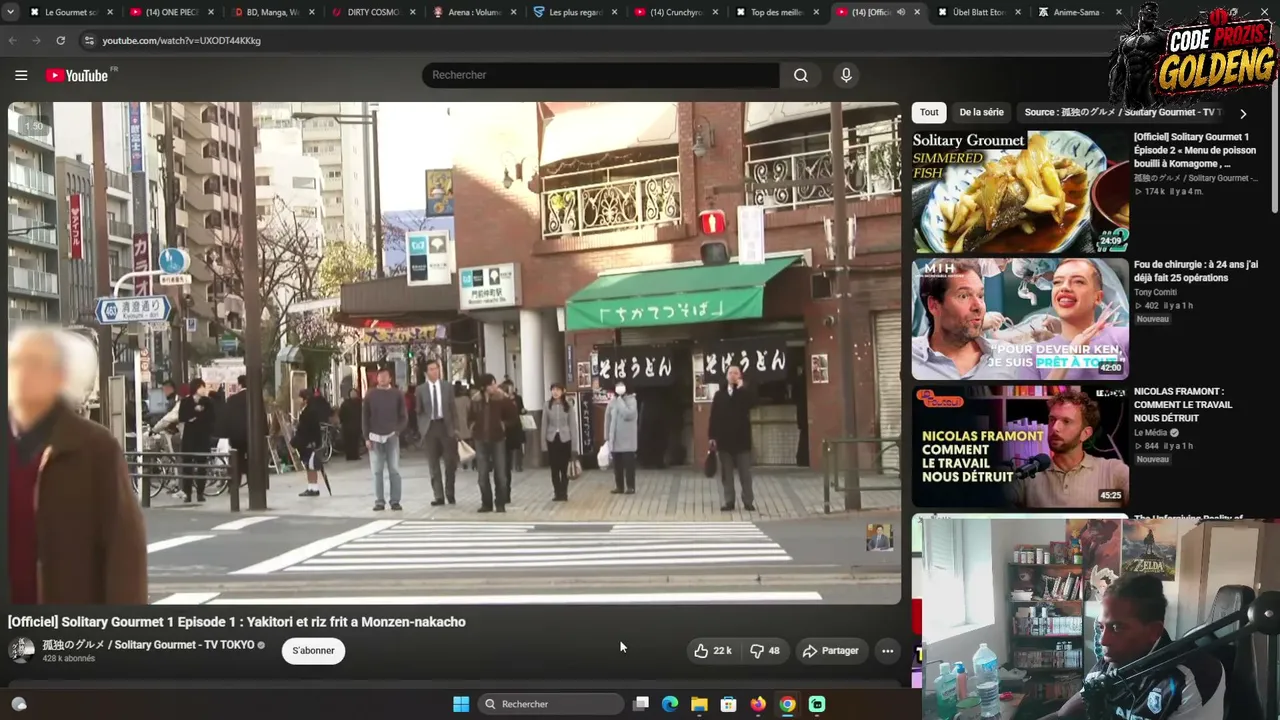Dislike the video with thumbs down
The image size is (1280, 720).
[x=765, y=651]
